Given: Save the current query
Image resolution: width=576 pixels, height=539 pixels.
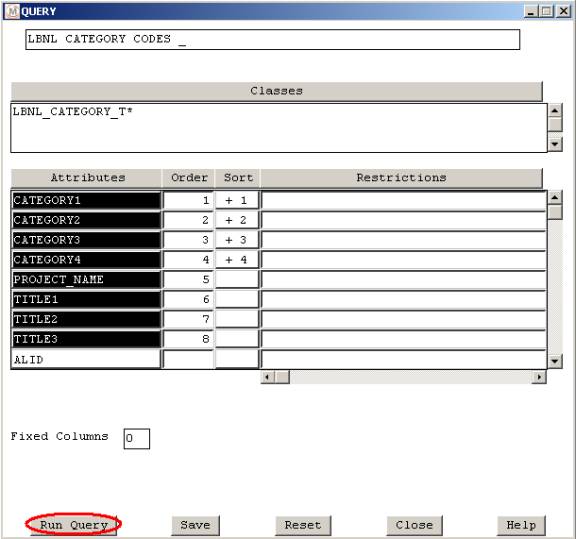Looking at the screenshot, I should coord(195,525).
